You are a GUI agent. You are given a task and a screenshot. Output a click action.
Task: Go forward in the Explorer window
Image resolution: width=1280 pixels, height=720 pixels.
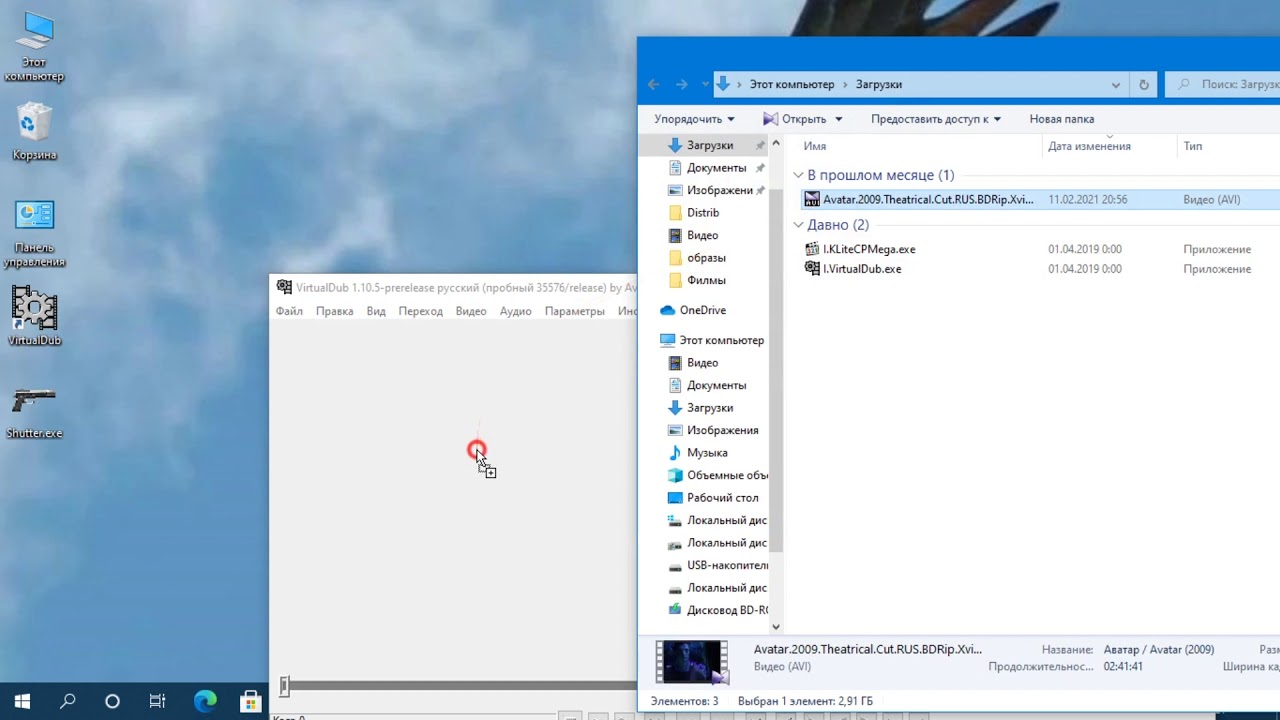682,85
